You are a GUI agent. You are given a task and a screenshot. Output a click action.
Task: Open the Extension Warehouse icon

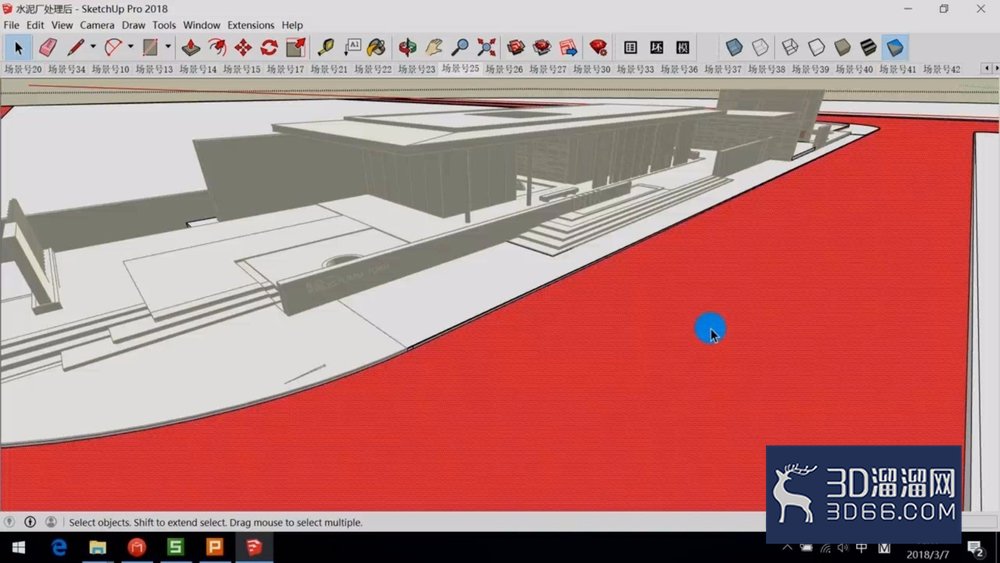[x=542, y=47]
